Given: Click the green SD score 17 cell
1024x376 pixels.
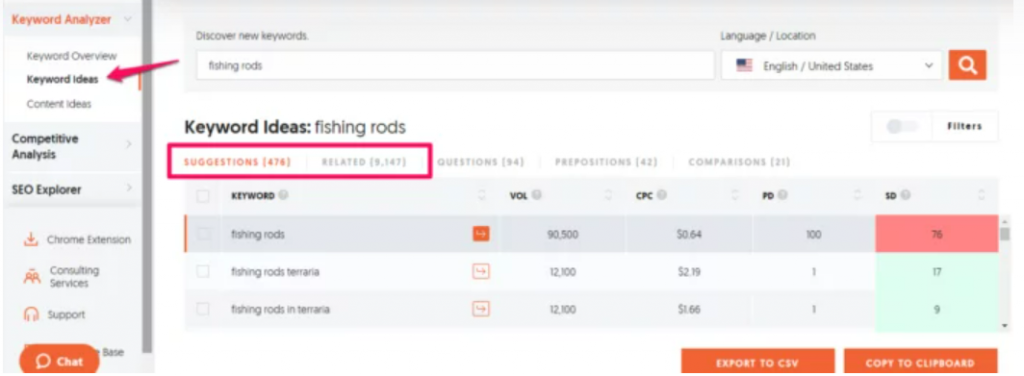Looking at the screenshot, I should coord(936,272).
